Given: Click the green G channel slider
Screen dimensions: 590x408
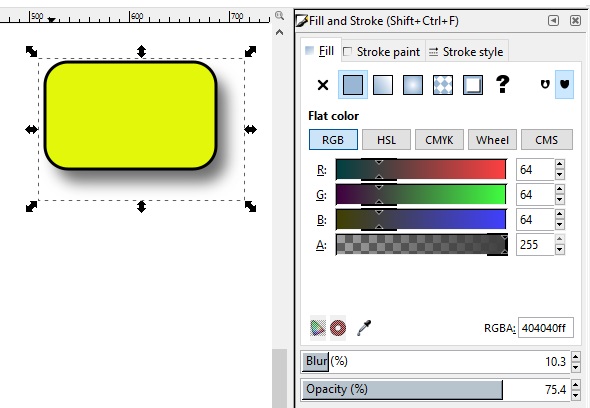Looking at the screenshot, I should [421, 195].
